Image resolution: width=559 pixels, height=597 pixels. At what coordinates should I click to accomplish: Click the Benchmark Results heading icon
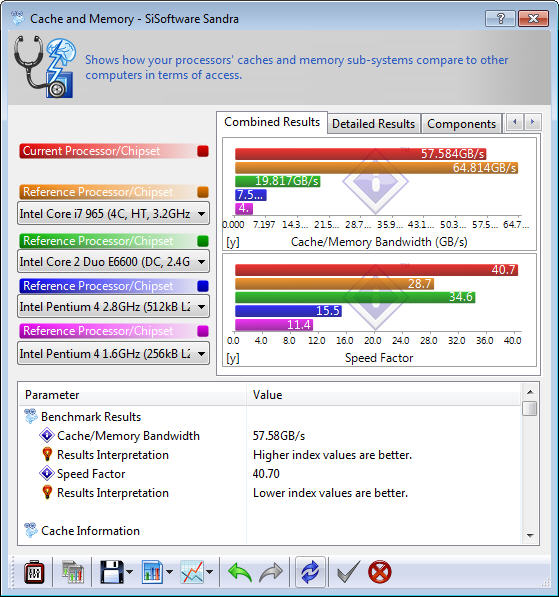31,416
